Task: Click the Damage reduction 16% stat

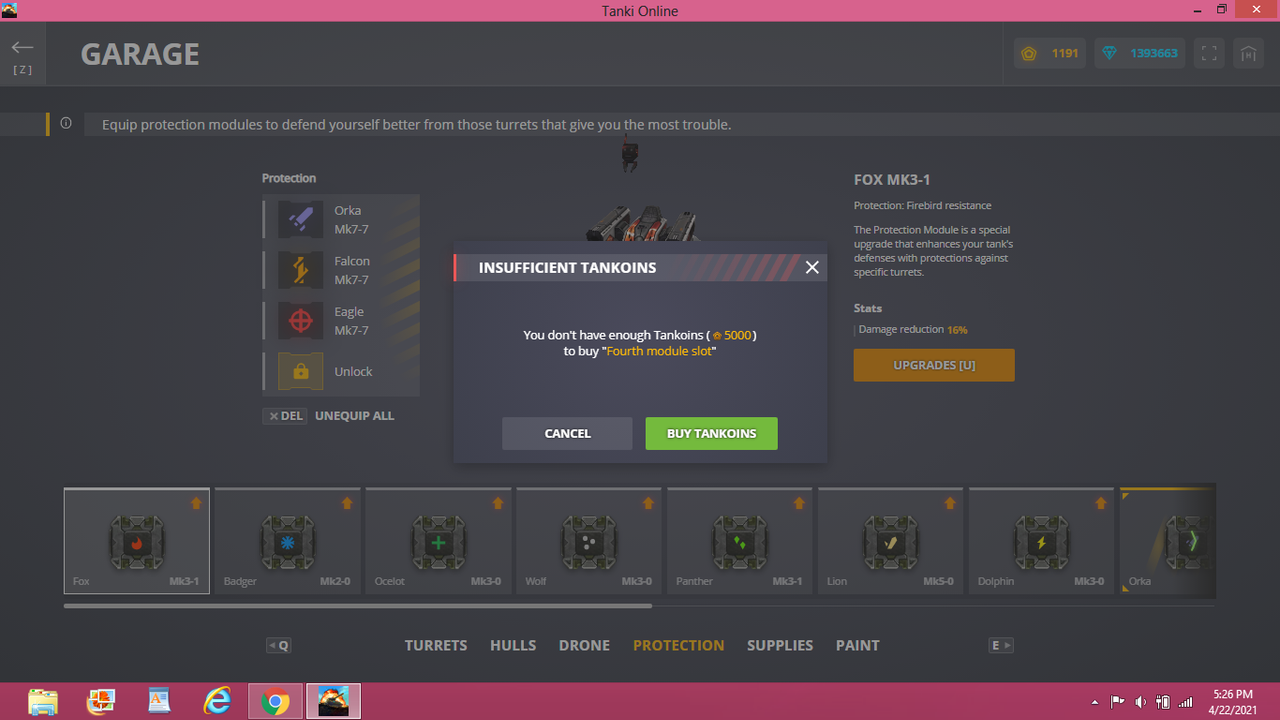Action: click(x=912, y=329)
